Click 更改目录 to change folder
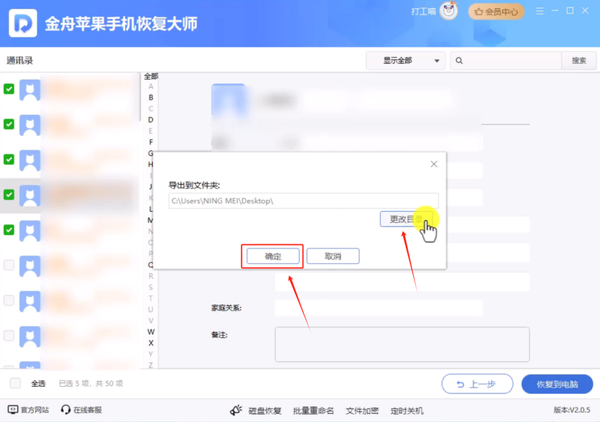 [406, 219]
